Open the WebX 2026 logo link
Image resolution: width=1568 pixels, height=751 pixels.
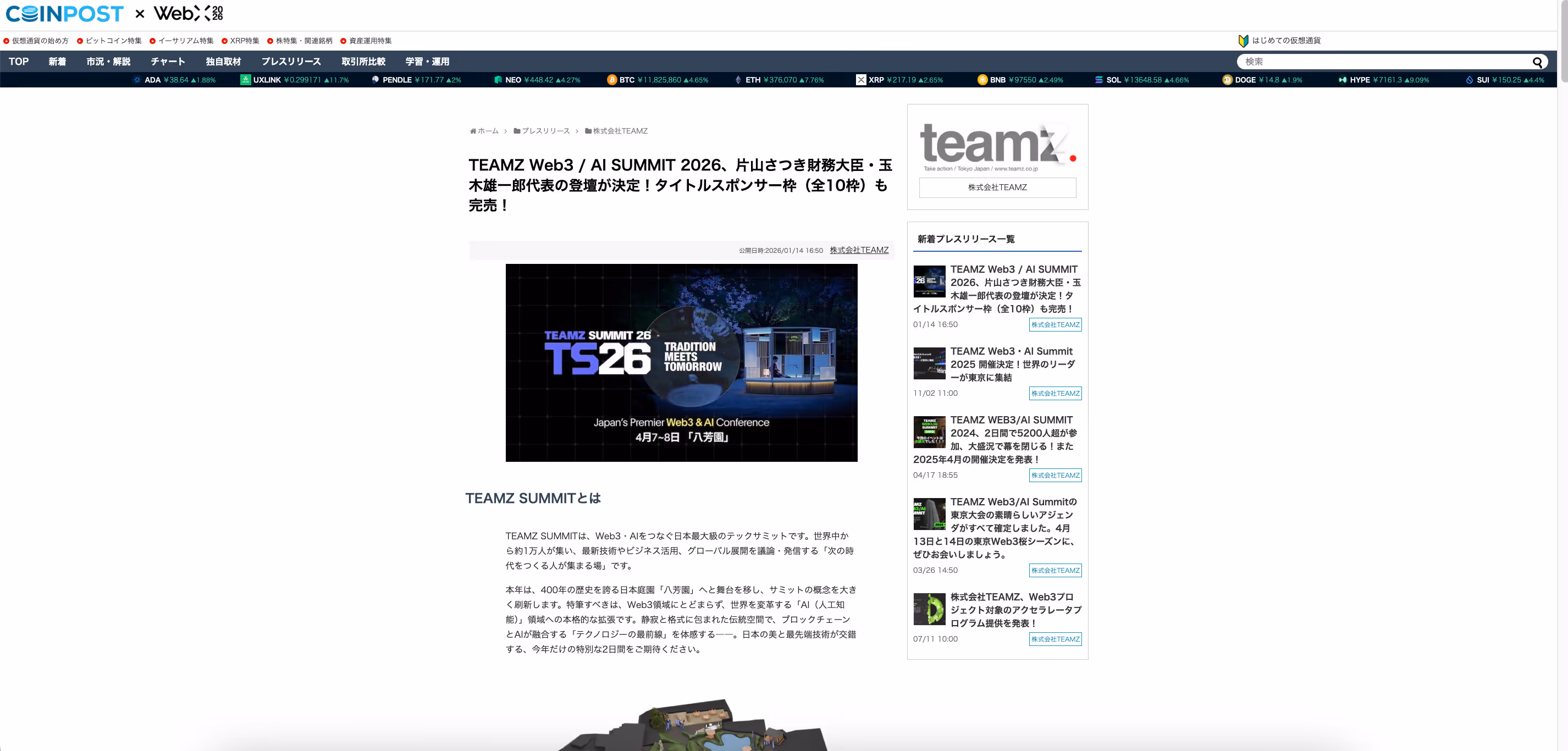(189, 13)
